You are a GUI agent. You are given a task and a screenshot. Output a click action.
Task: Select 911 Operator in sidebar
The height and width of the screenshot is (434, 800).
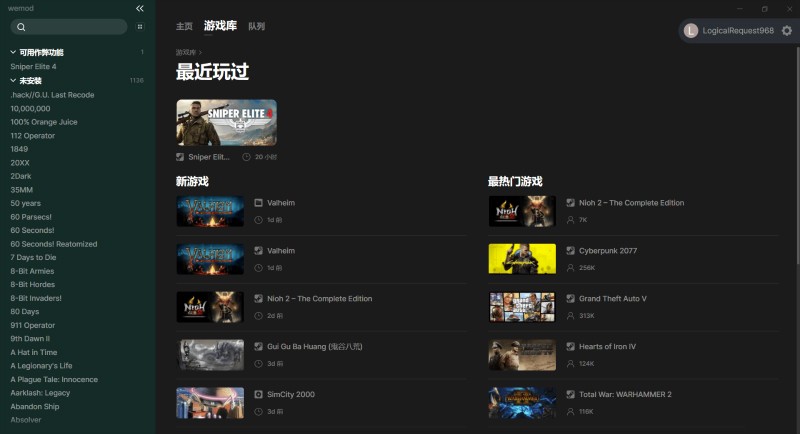tap(33, 325)
